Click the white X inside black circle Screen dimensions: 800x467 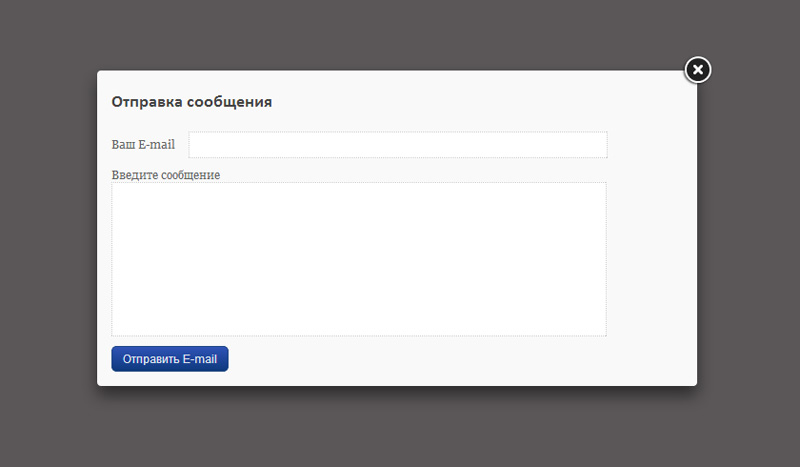tap(697, 69)
